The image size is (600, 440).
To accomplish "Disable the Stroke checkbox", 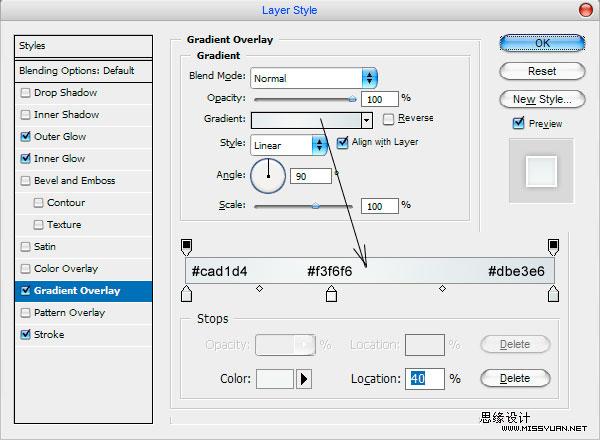I will coord(25,335).
